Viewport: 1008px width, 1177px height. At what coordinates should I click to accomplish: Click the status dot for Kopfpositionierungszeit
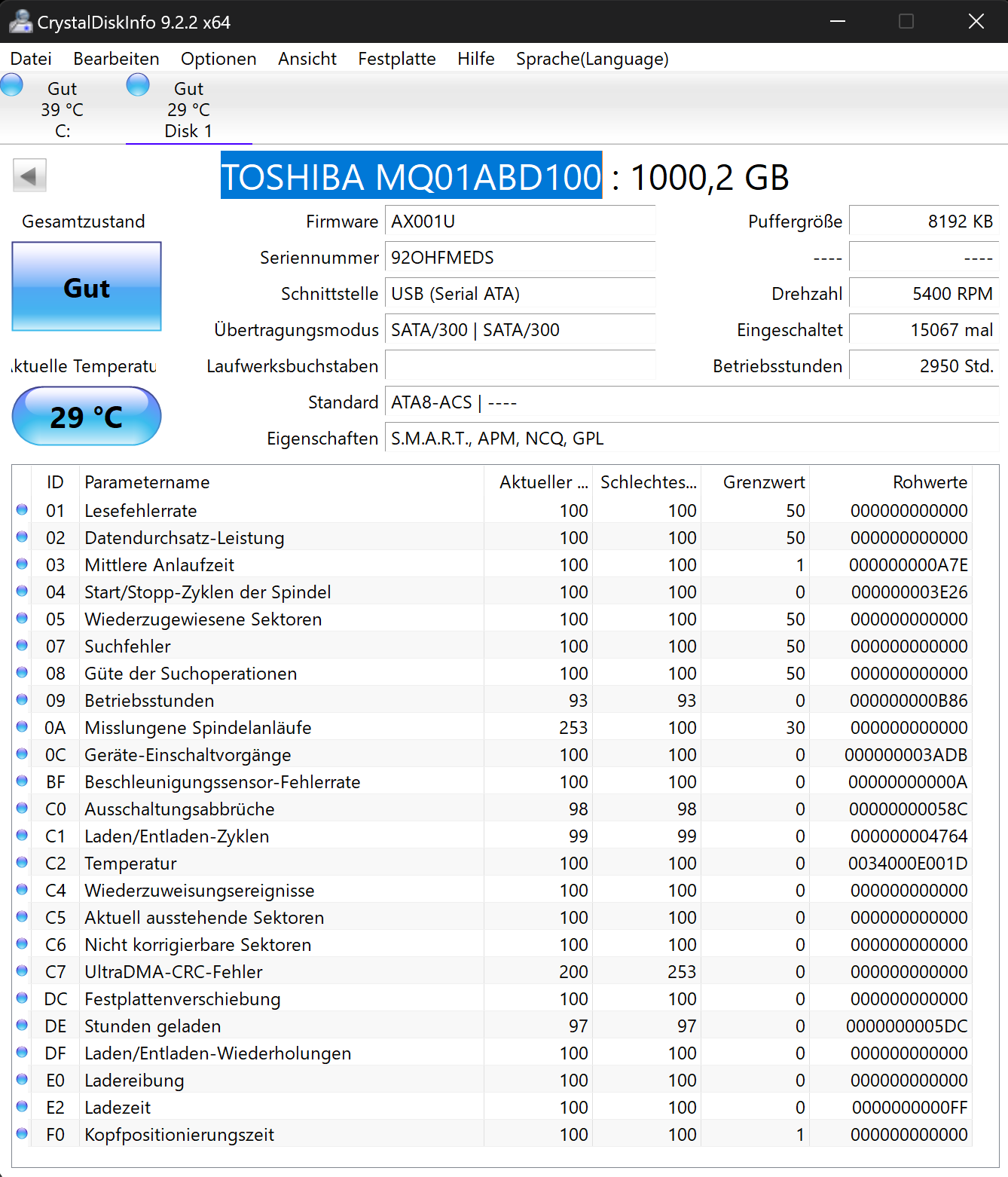point(22,1134)
